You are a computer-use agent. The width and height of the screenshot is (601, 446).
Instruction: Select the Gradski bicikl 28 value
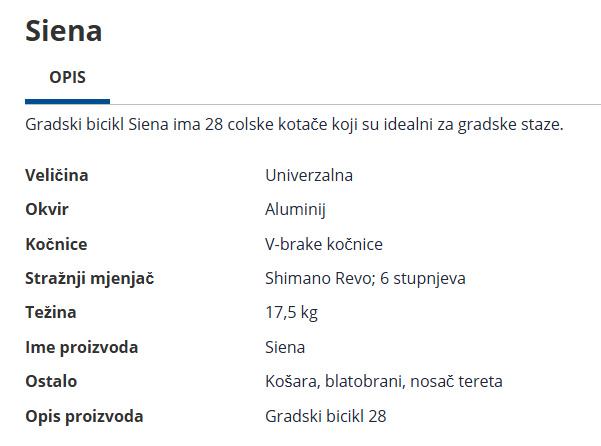click(326, 416)
